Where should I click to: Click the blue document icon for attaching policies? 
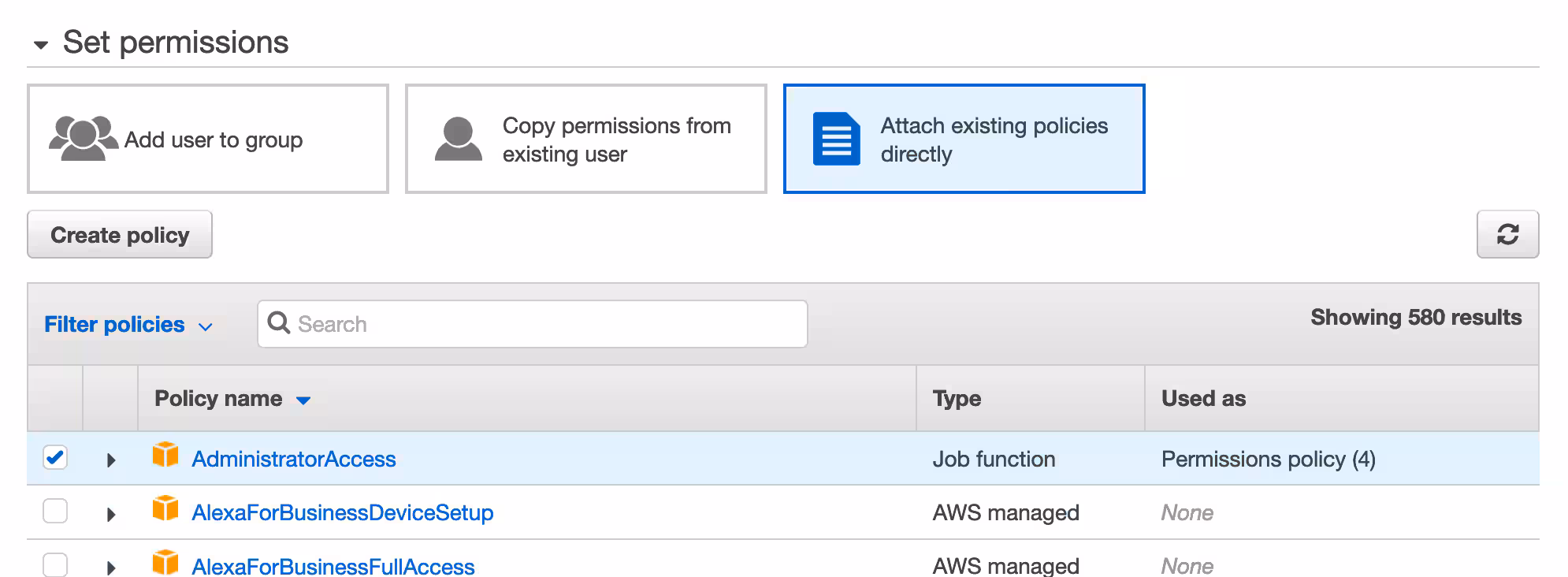click(x=836, y=139)
